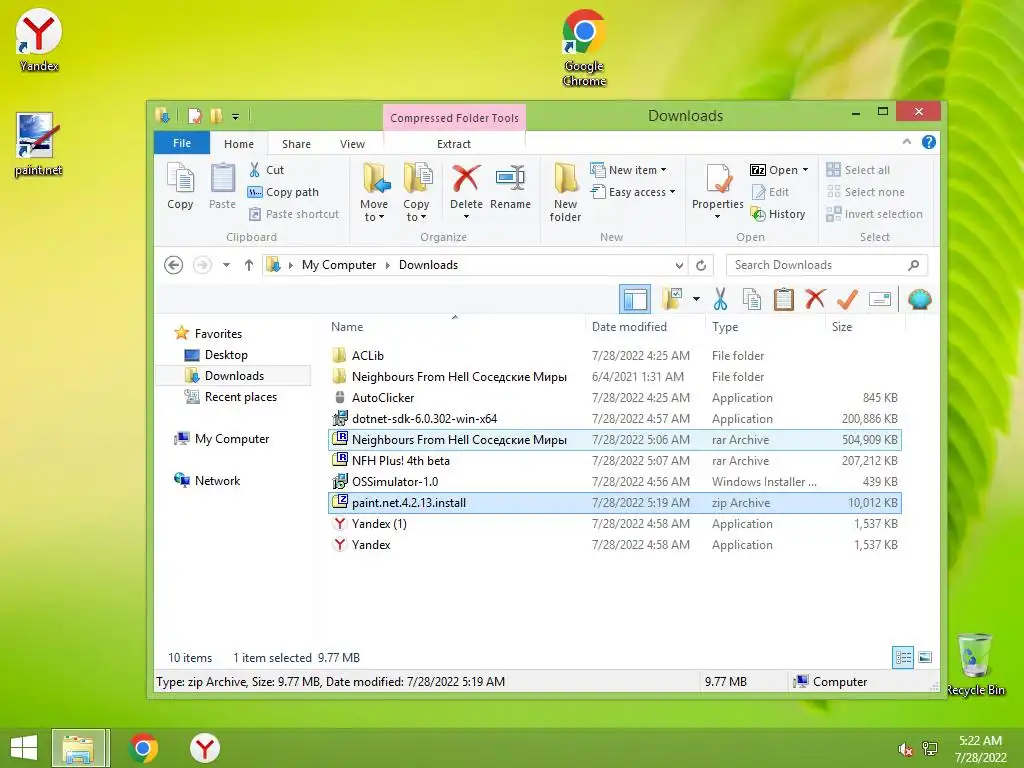The width and height of the screenshot is (1024, 768).
Task: Click red X delete icon in Classic toolbar
Action: point(815,299)
